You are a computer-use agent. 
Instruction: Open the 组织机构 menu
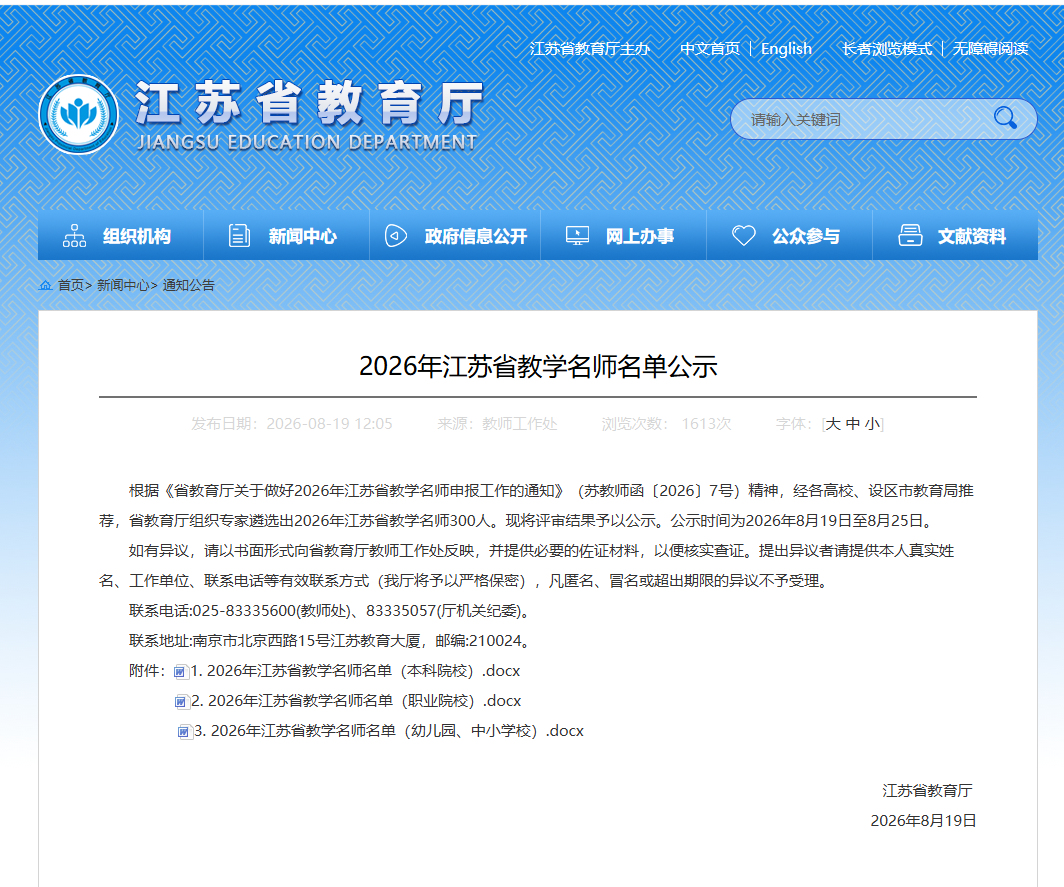[121, 235]
